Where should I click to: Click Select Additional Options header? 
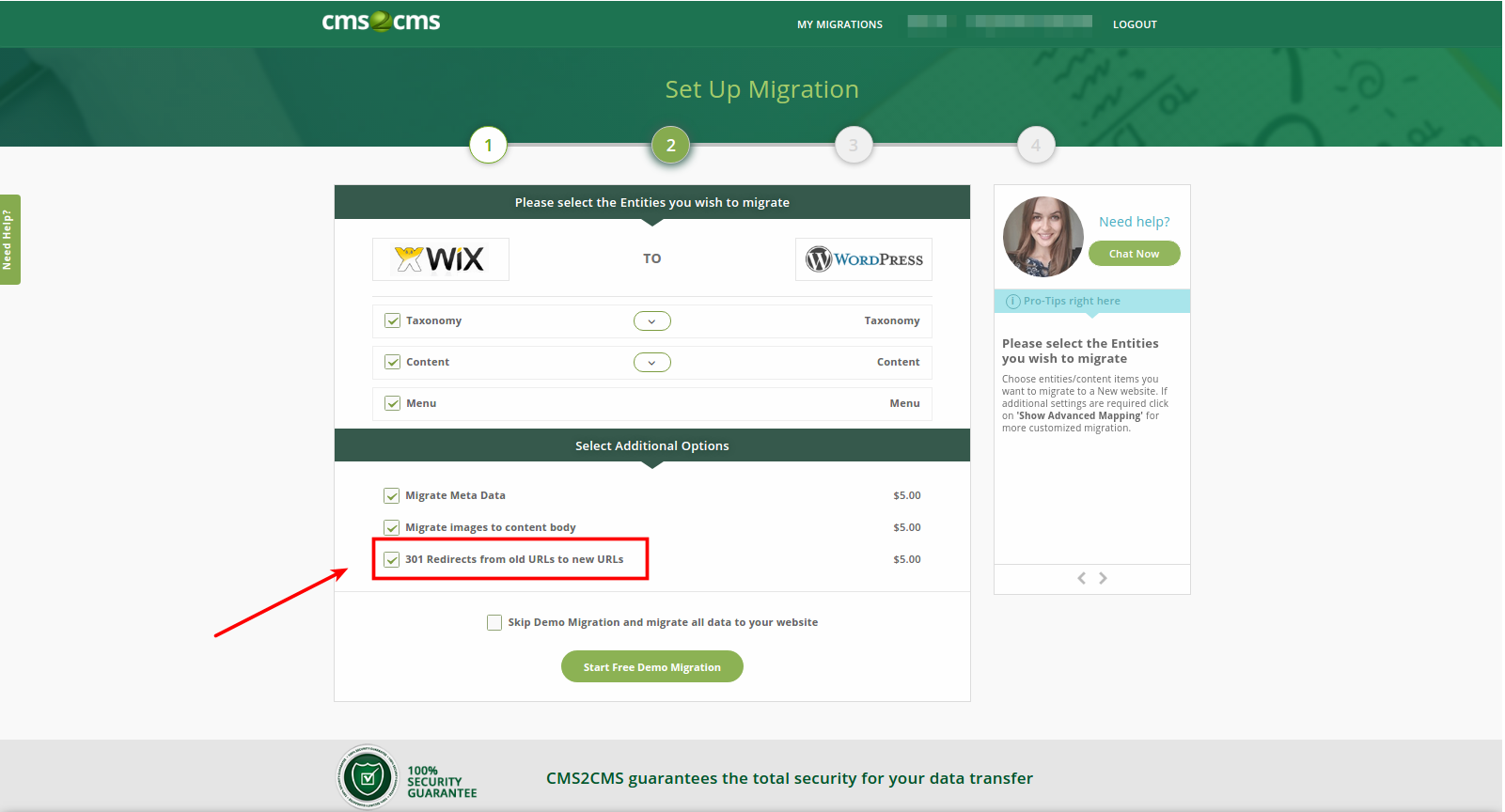coord(652,446)
